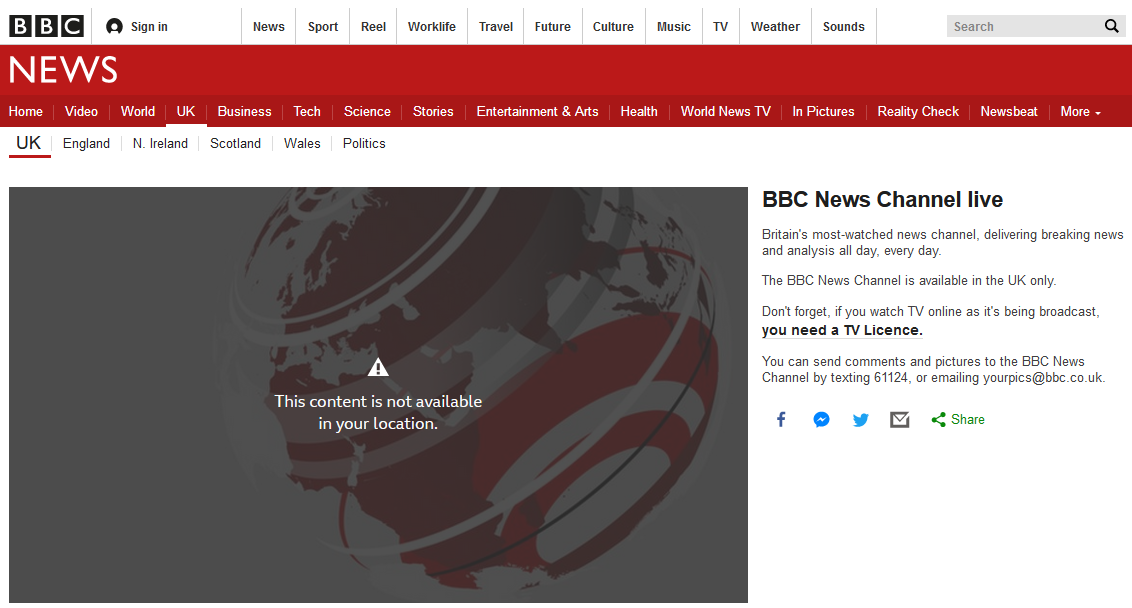Go to Entertainment & Arts section
This screenshot has width=1132, height=608.
click(537, 112)
